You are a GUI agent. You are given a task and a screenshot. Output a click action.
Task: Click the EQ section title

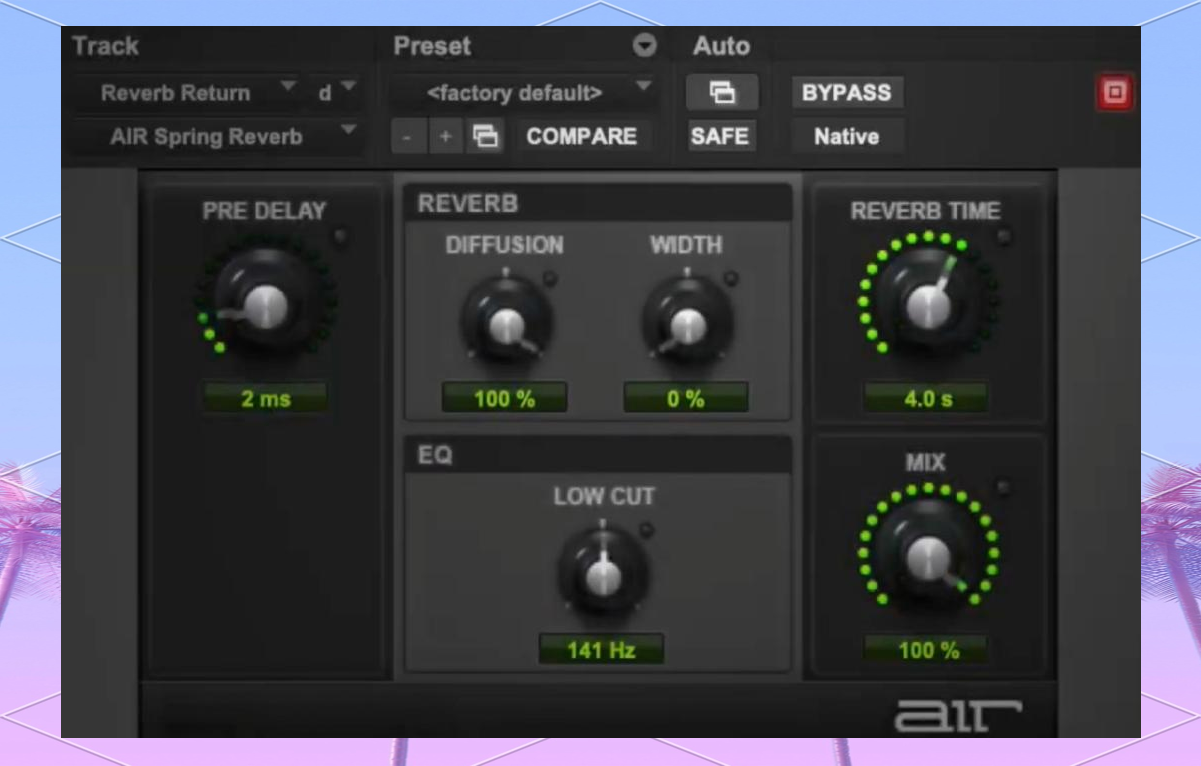(x=435, y=455)
